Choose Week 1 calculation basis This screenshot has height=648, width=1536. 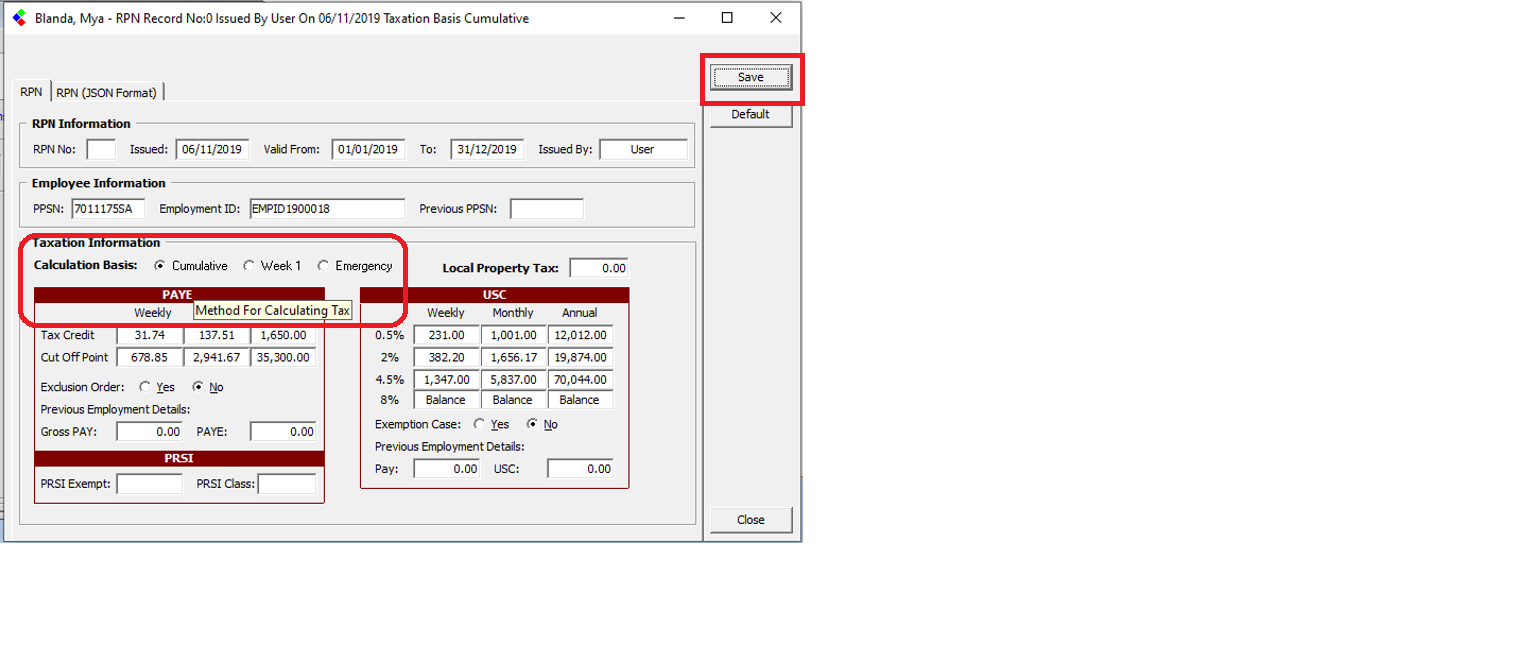(x=249, y=266)
